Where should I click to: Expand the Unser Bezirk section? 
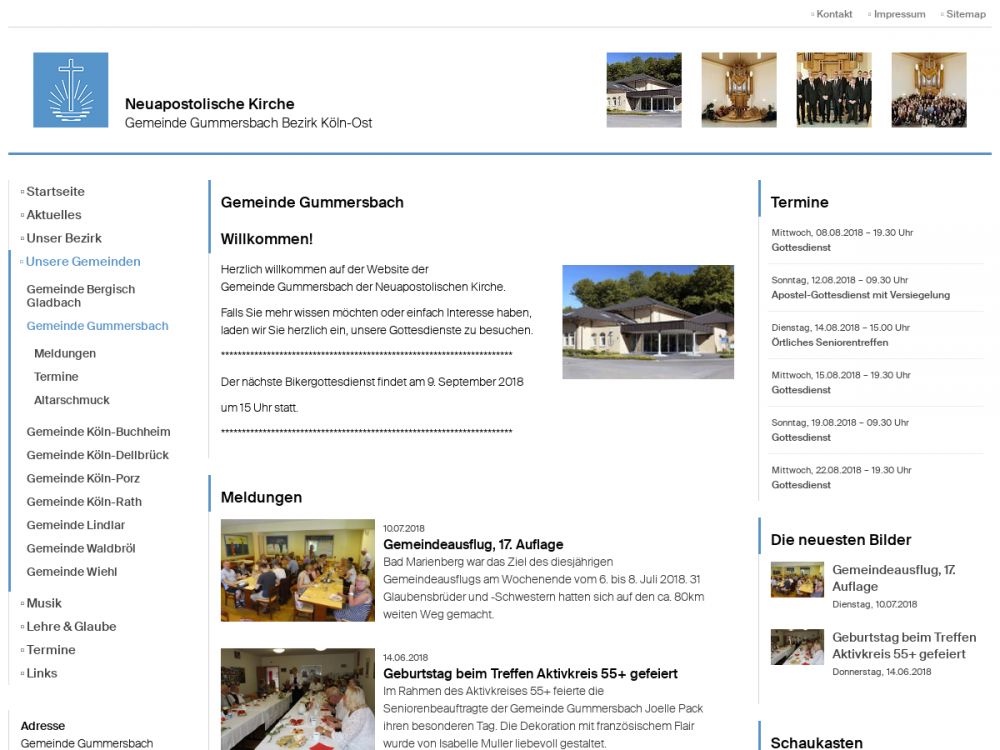[x=64, y=238]
